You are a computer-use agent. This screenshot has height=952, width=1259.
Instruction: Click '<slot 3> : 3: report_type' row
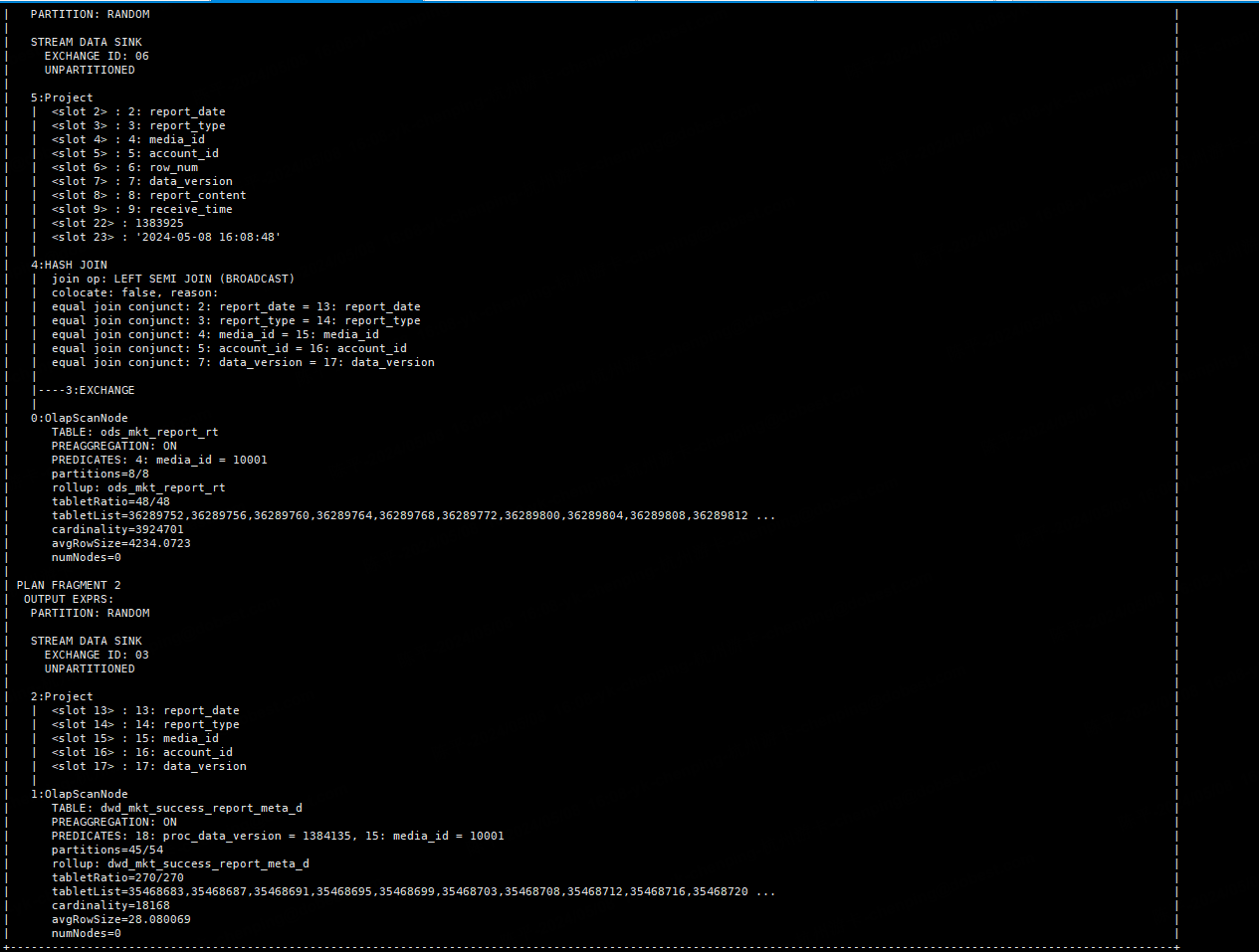[x=138, y=125]
